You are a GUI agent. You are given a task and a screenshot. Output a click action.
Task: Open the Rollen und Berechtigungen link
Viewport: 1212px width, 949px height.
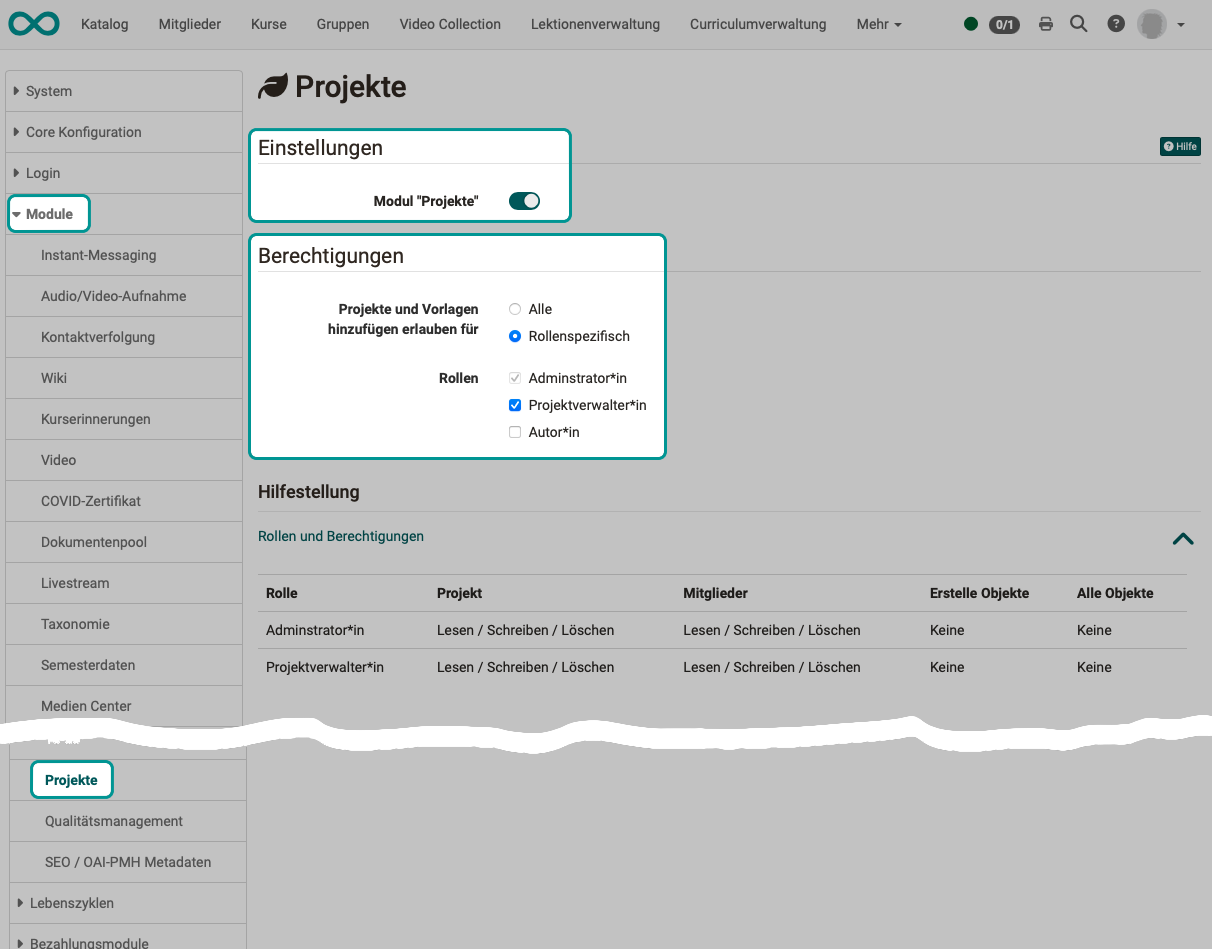tap(340, 536)
